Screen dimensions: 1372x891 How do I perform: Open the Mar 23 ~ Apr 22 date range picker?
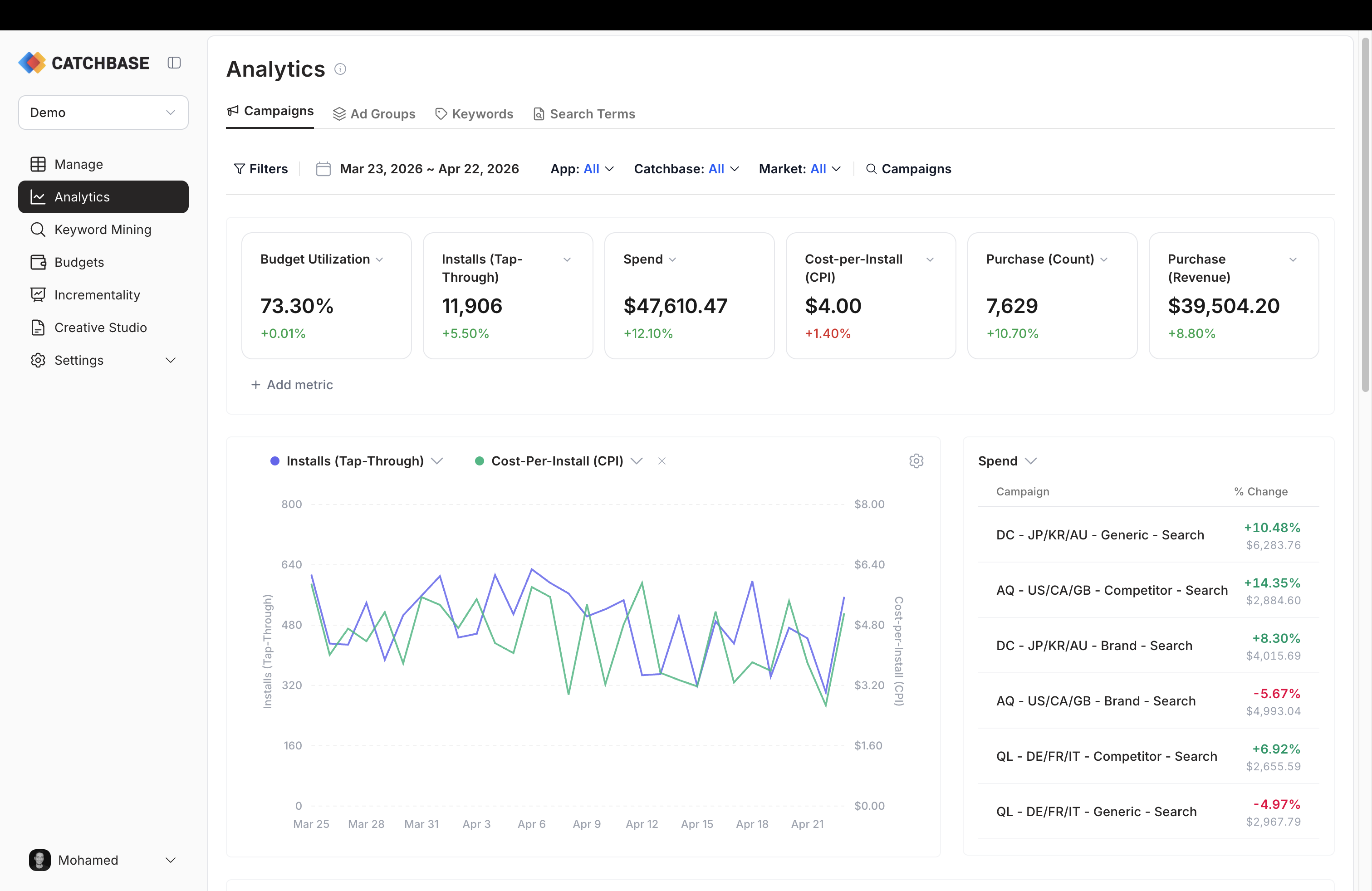tap(429, 168)
